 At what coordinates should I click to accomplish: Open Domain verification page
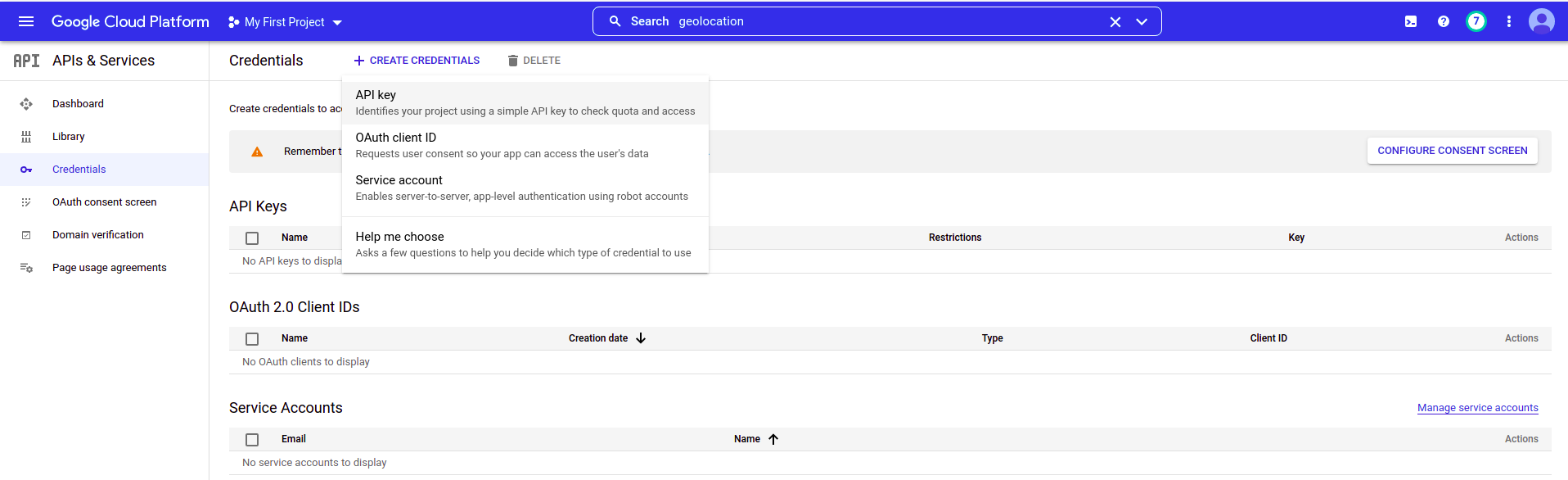tap(98, 235)
